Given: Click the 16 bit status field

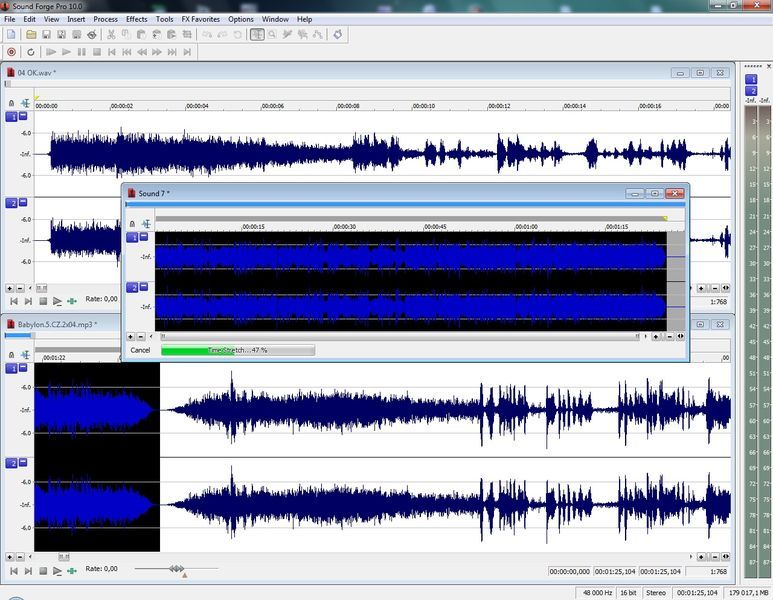Looking at the screenshot, I should [628, 593].
